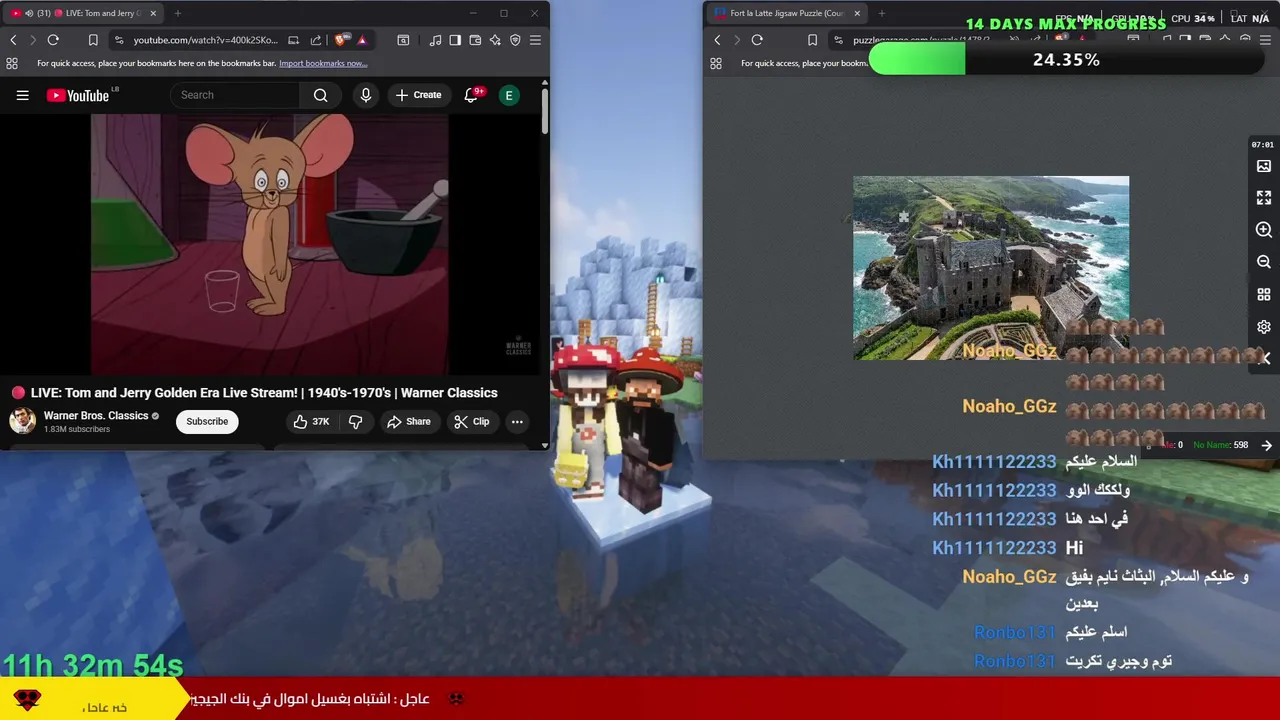This screenshot has height=720, width=1280.
Task: Open the YouTube hamburger guide menu
Action: pyautogui.click(x=23, y=95)
